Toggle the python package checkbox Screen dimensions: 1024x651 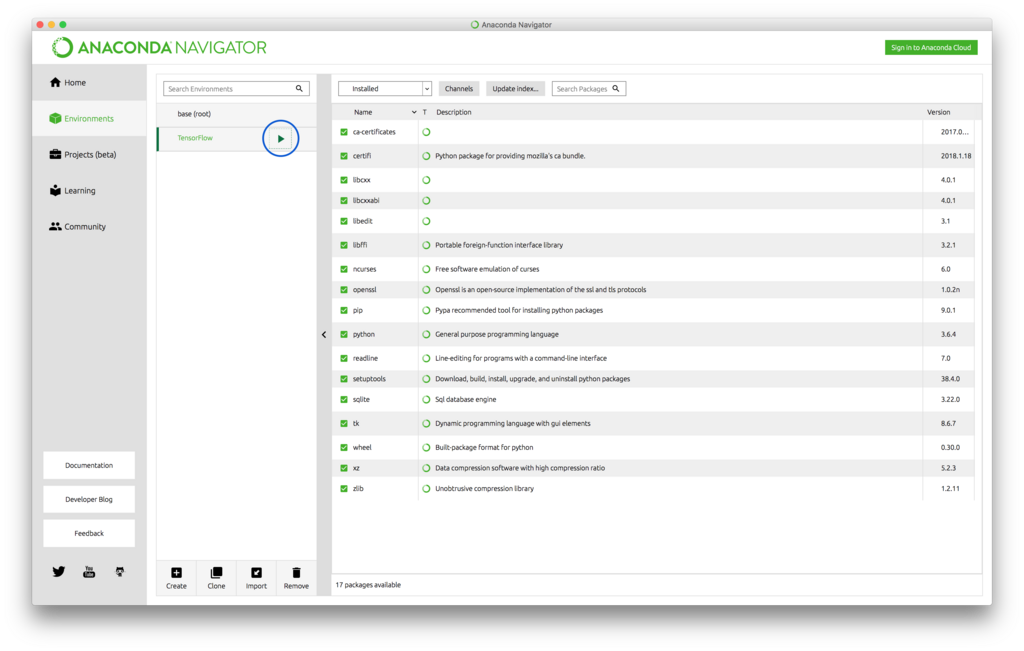click(344, 334)
